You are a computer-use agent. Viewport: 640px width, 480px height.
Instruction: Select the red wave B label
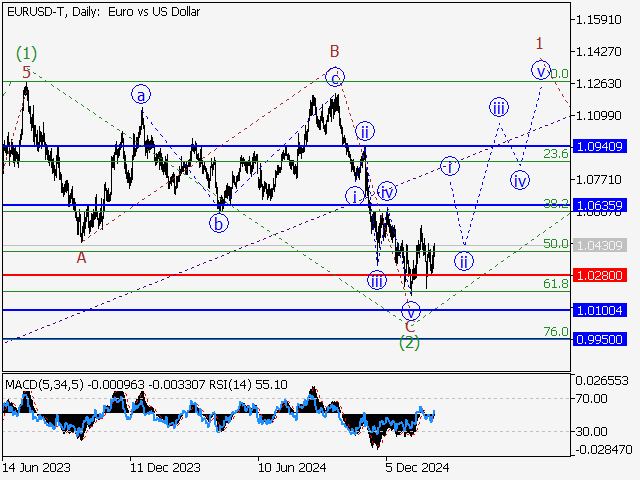click(335, 50)
